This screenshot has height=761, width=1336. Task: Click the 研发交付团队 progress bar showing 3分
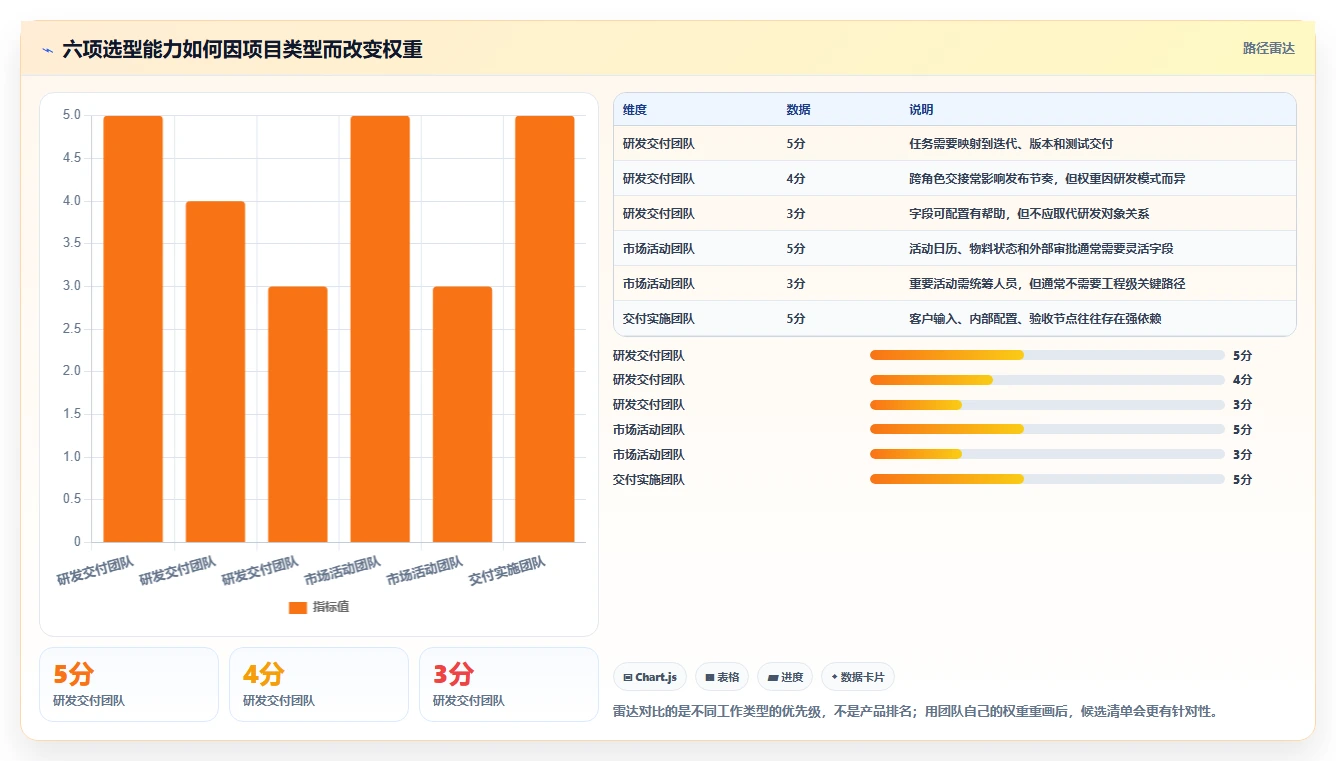click(x=1047, y=405)
